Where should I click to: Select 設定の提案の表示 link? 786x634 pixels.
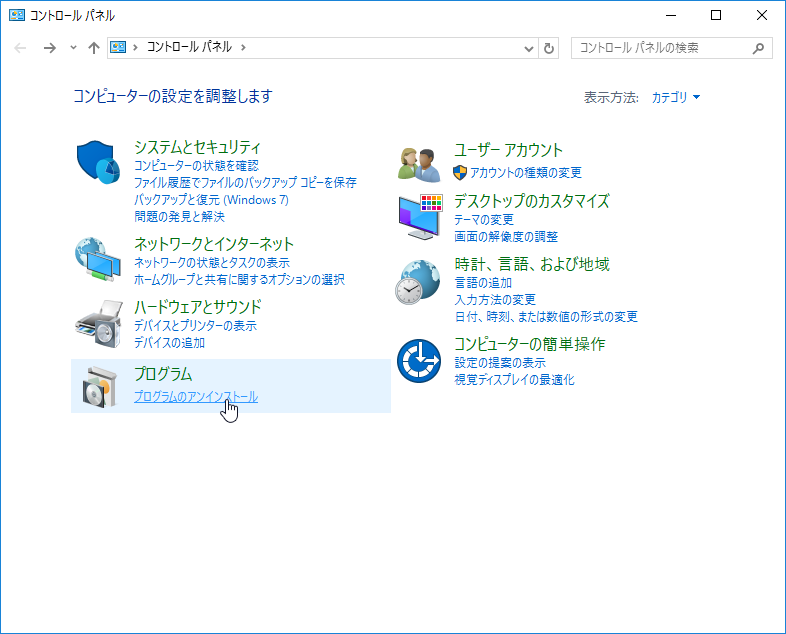point(500,362)
